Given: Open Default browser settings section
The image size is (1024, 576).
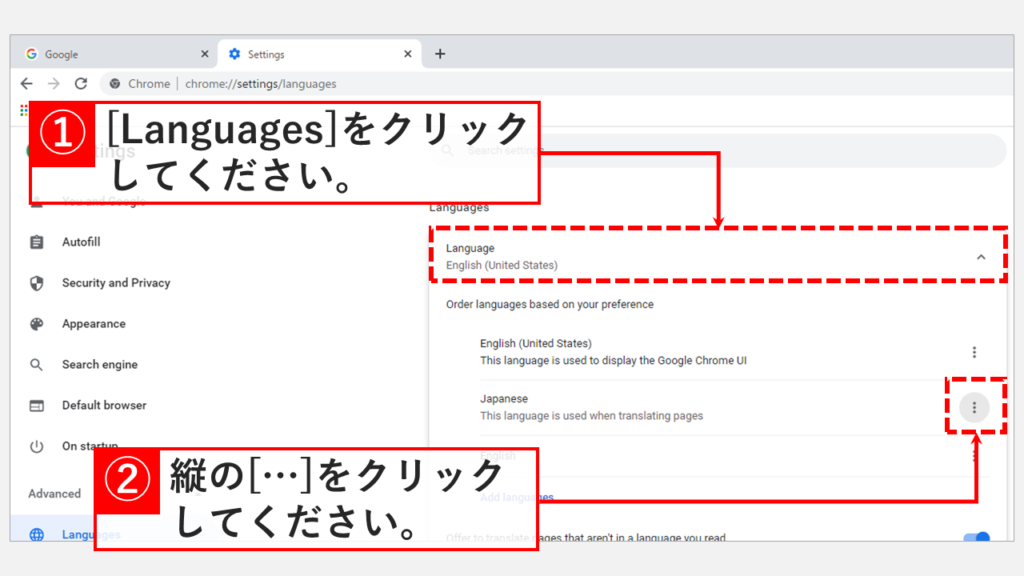Looking at the screenshot, I should point(103,405).
